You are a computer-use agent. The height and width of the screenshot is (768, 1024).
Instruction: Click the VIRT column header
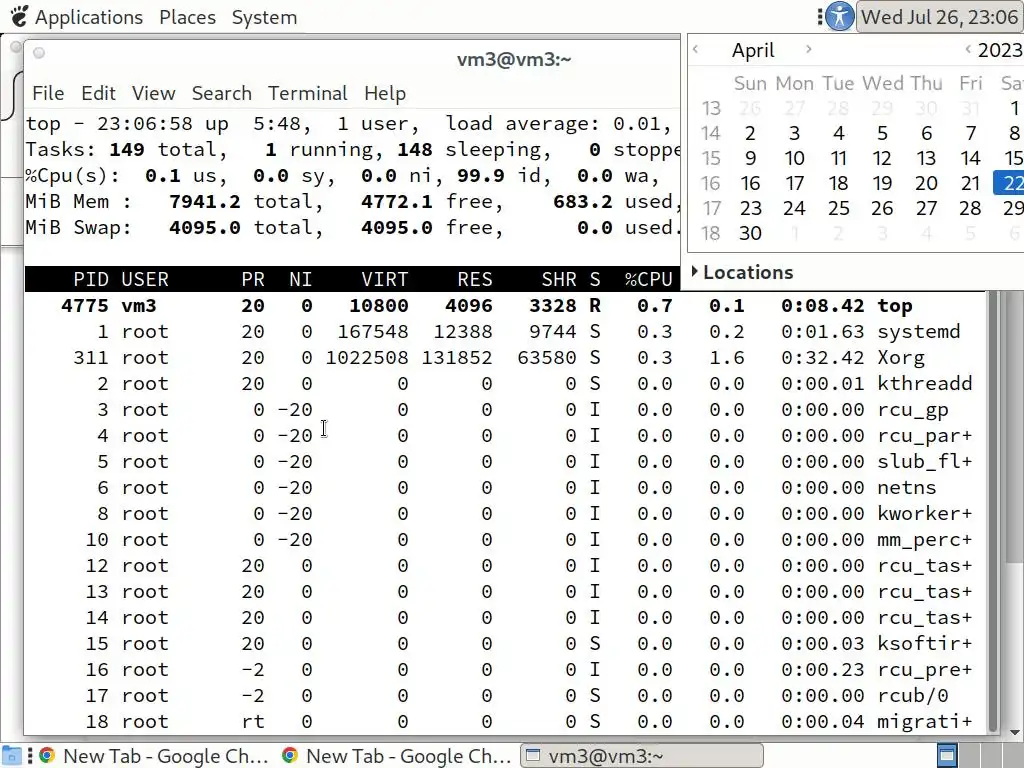click(385, 280)
